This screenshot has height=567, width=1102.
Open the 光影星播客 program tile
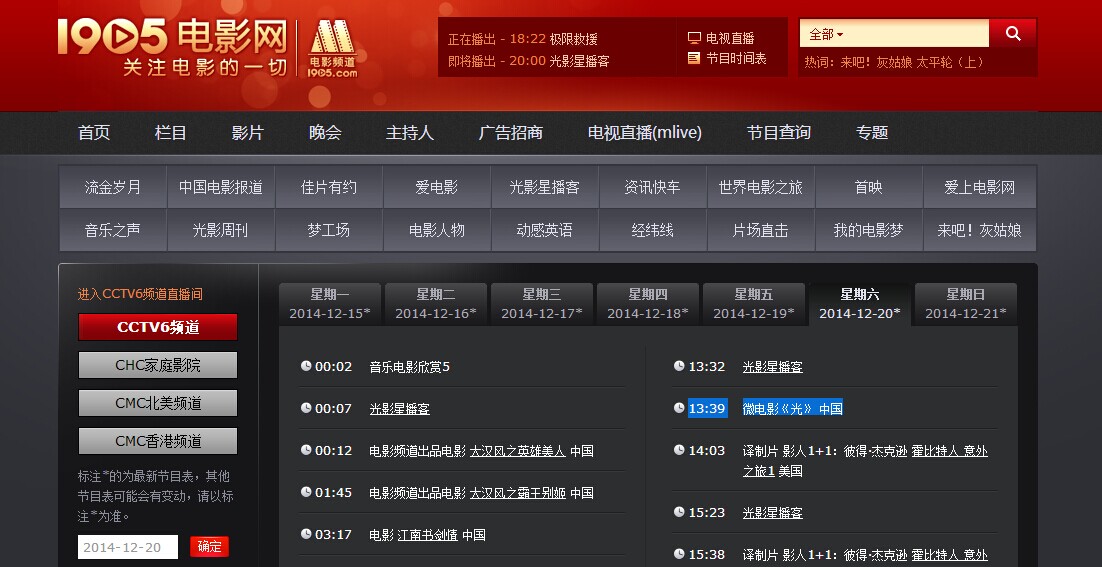545,187
